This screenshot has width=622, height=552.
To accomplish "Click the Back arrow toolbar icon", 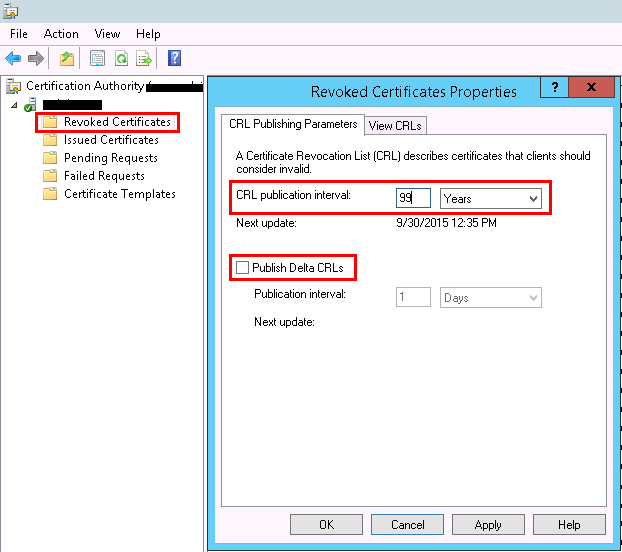I will pos(13,58).
